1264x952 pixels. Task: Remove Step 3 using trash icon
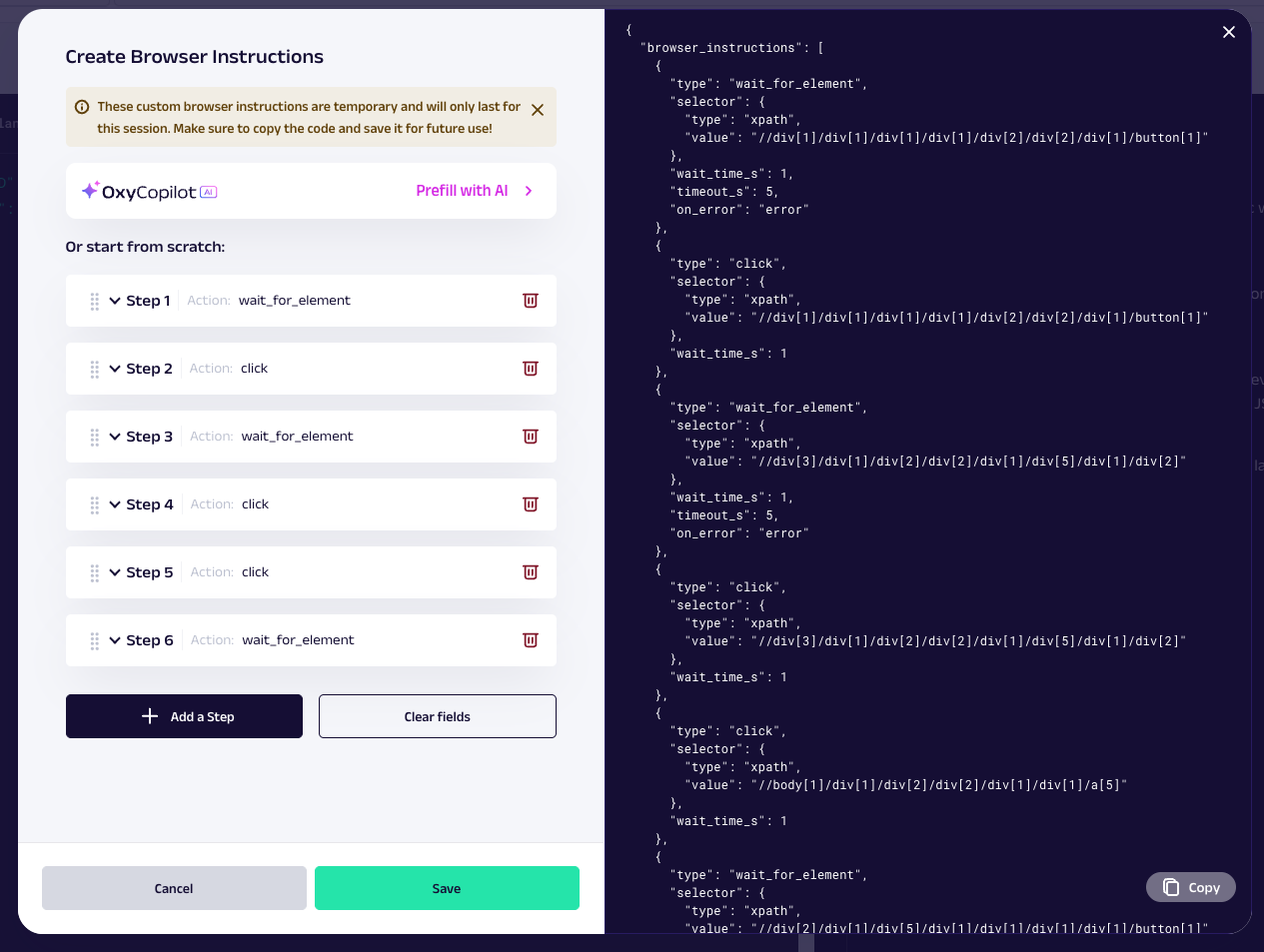tap(531, 437)
